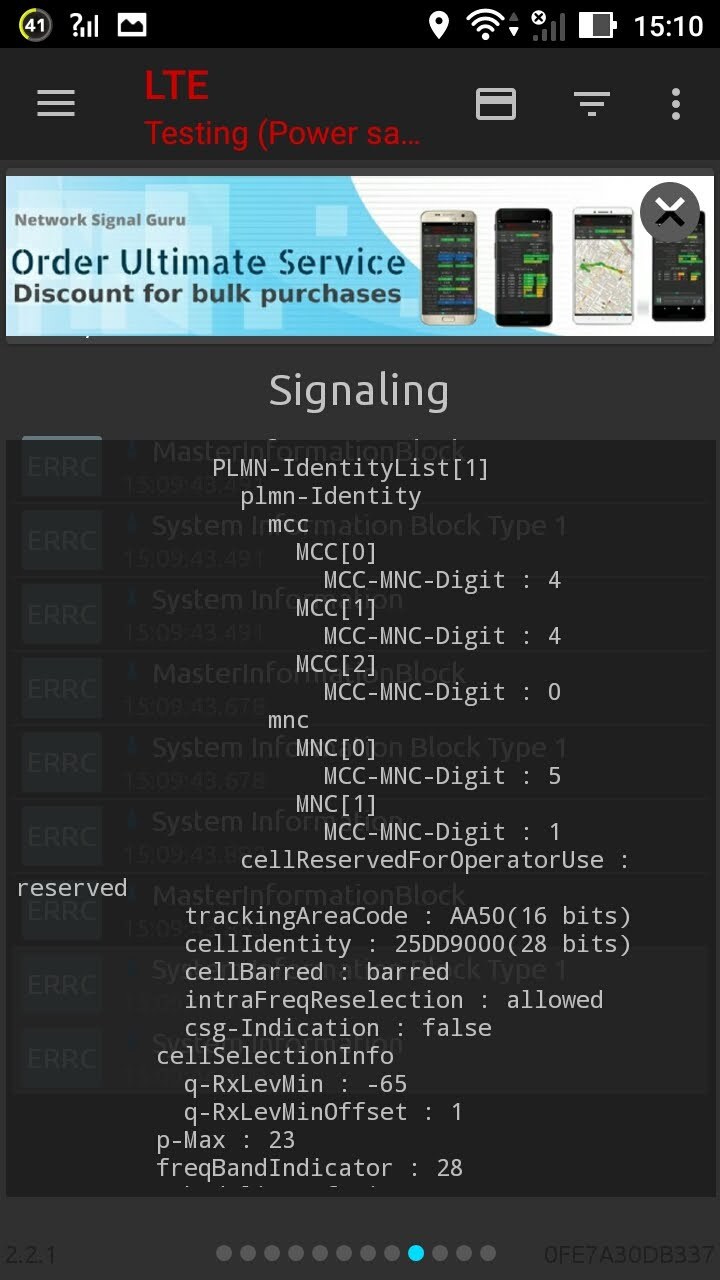Tap the Signaling section heading
The height and width of the screenshot is (1280, 720).
click(359, 390)
